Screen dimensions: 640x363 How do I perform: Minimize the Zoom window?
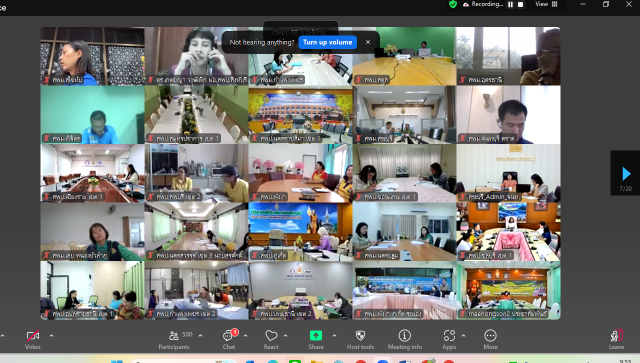(583, 4)
